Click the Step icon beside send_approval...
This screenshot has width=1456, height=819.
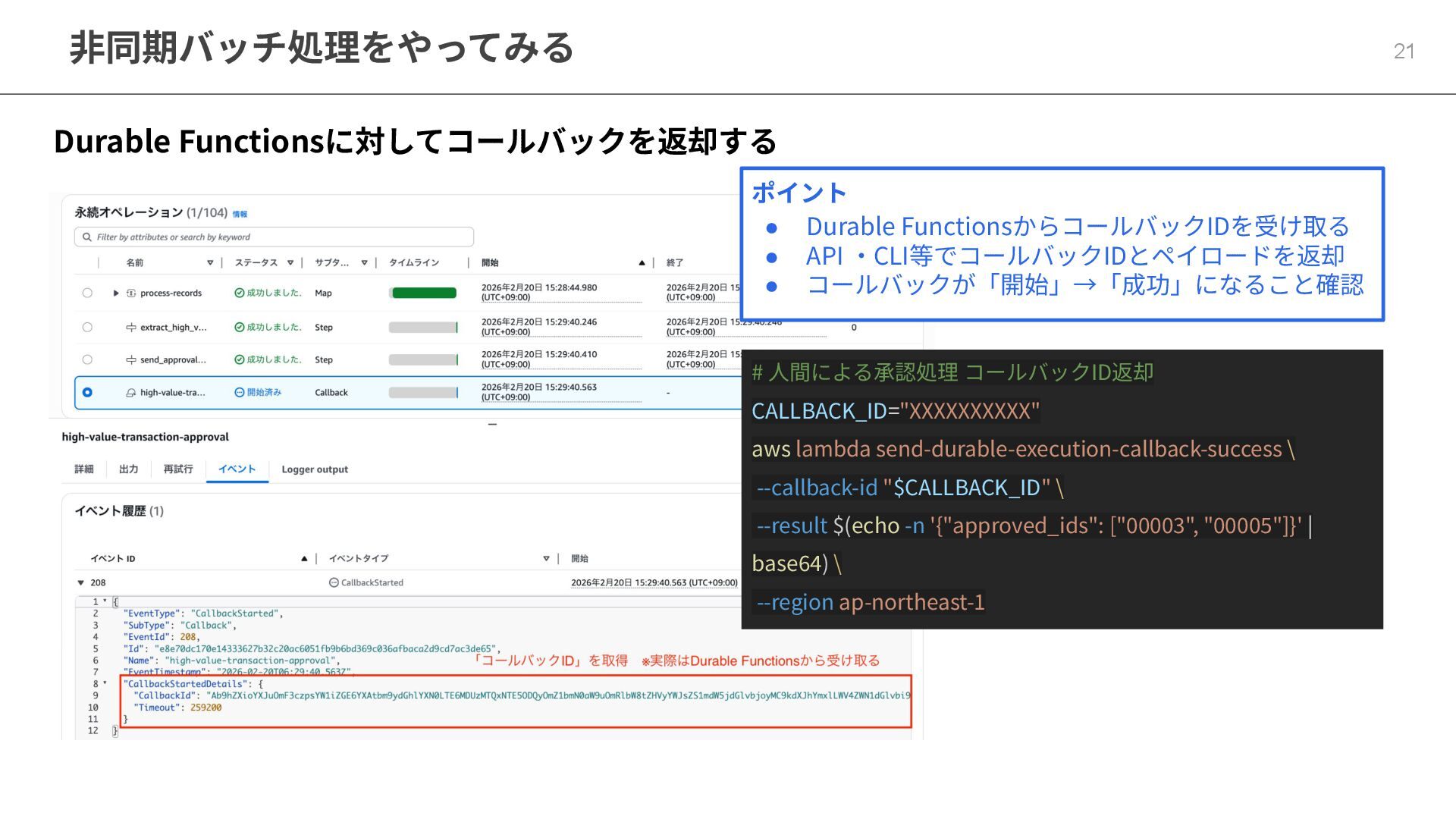pyautogui.click(x=131, y=360)
